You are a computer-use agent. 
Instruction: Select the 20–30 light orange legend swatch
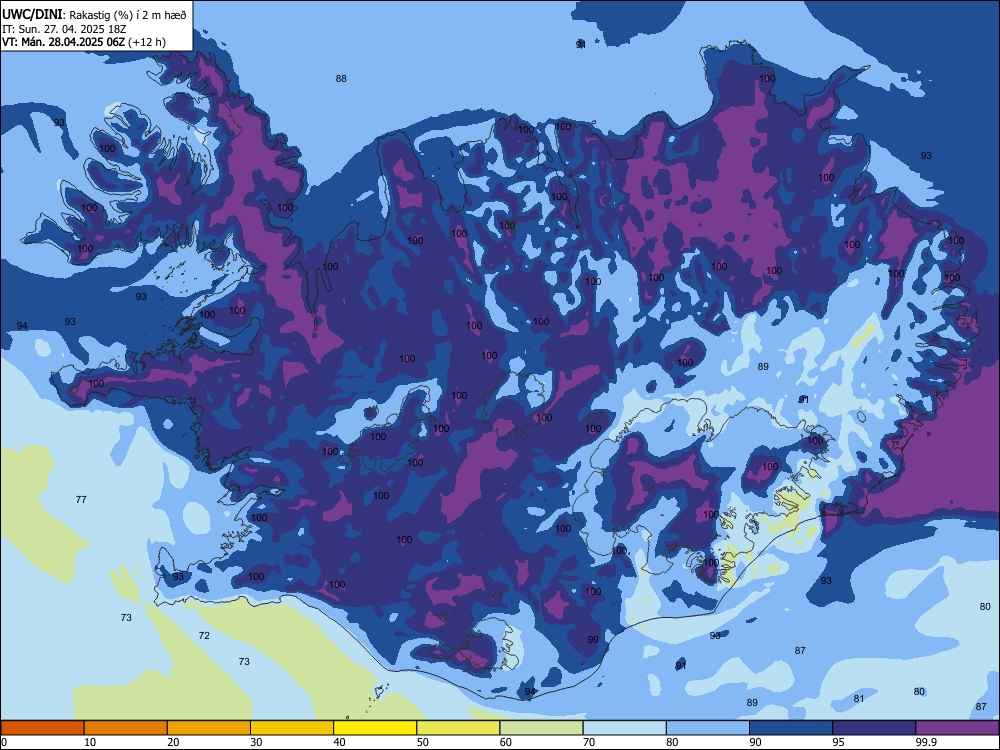coord(209,728)
